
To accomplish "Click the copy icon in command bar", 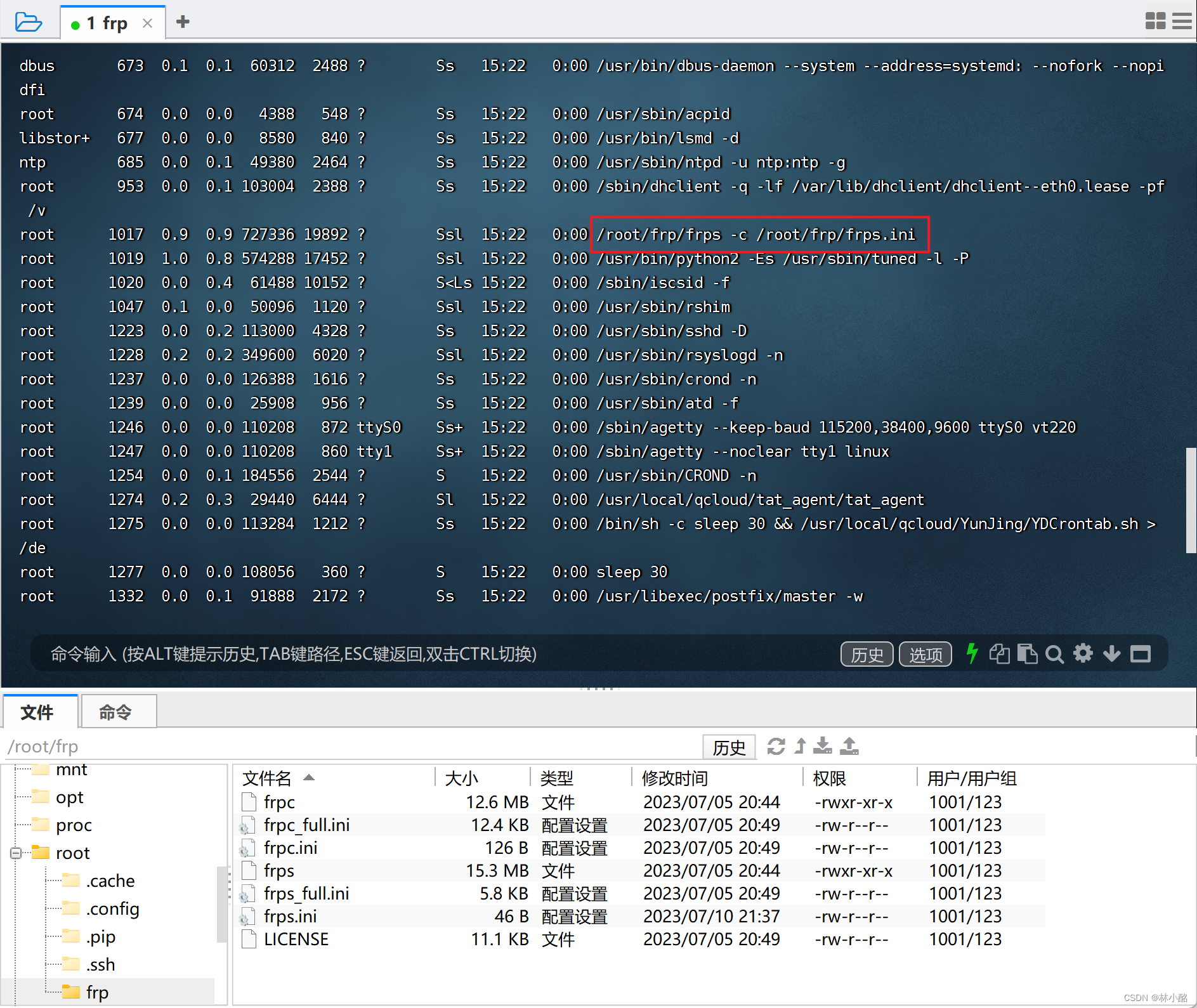I will (x=1000, y=653).
